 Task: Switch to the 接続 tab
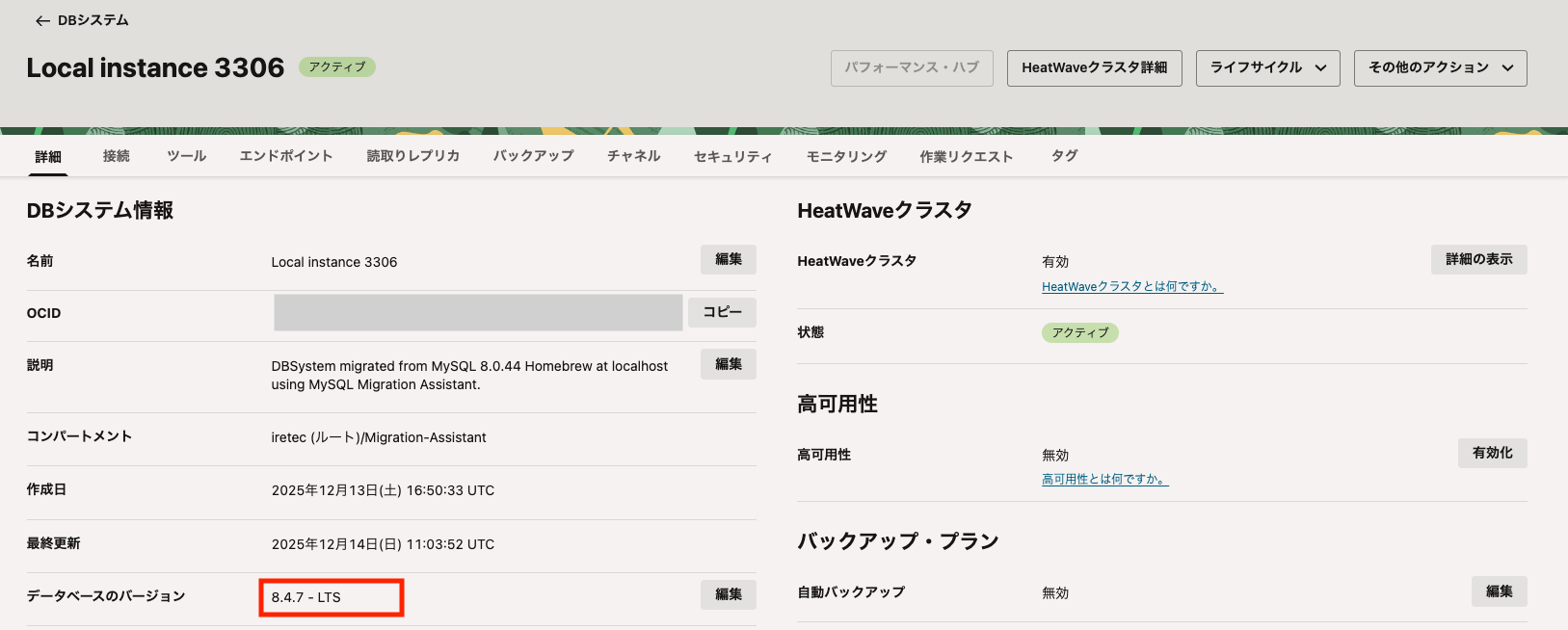(x=116, y=156)
